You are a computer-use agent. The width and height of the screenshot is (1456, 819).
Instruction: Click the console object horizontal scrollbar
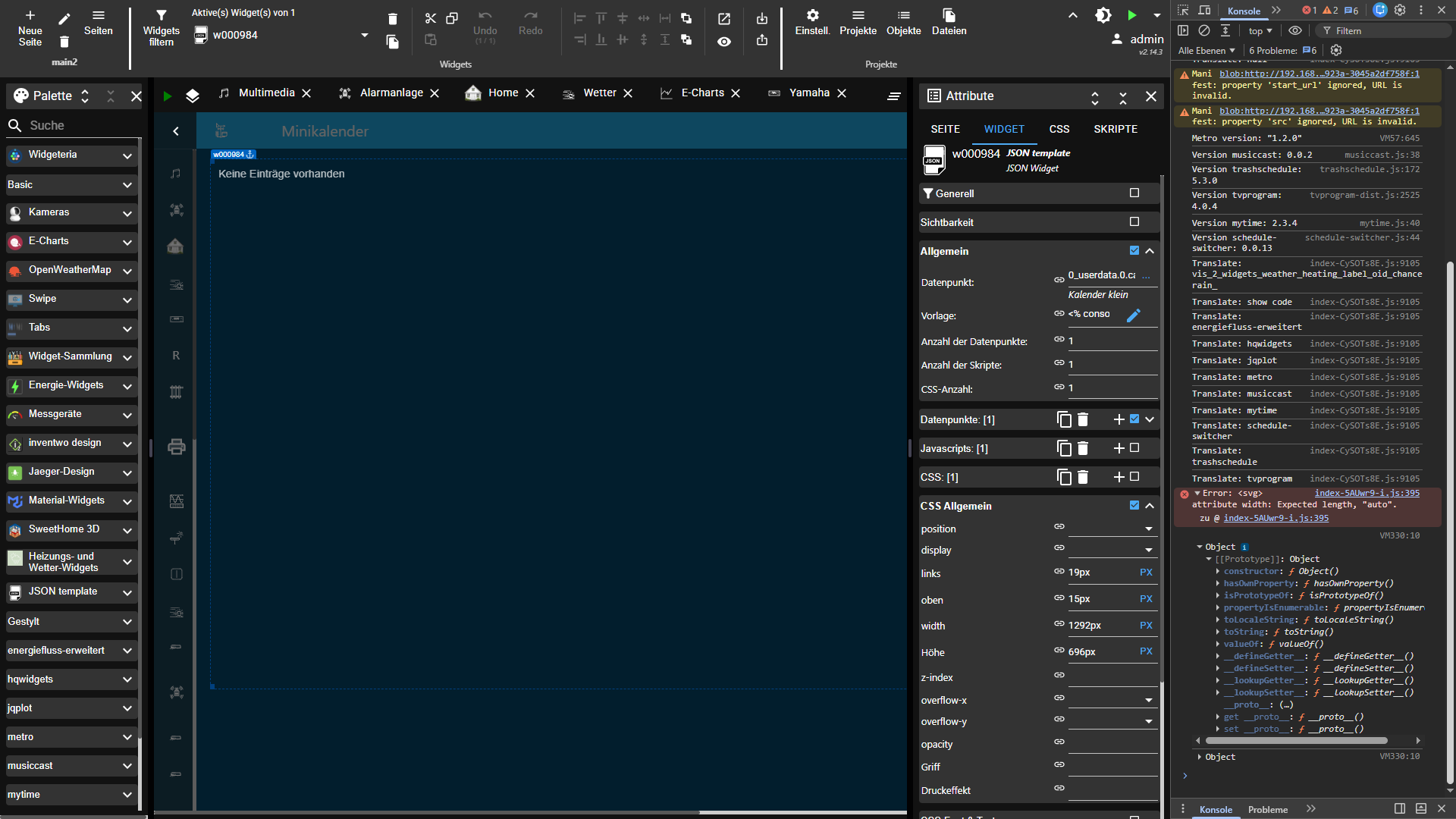point(1296,741)
